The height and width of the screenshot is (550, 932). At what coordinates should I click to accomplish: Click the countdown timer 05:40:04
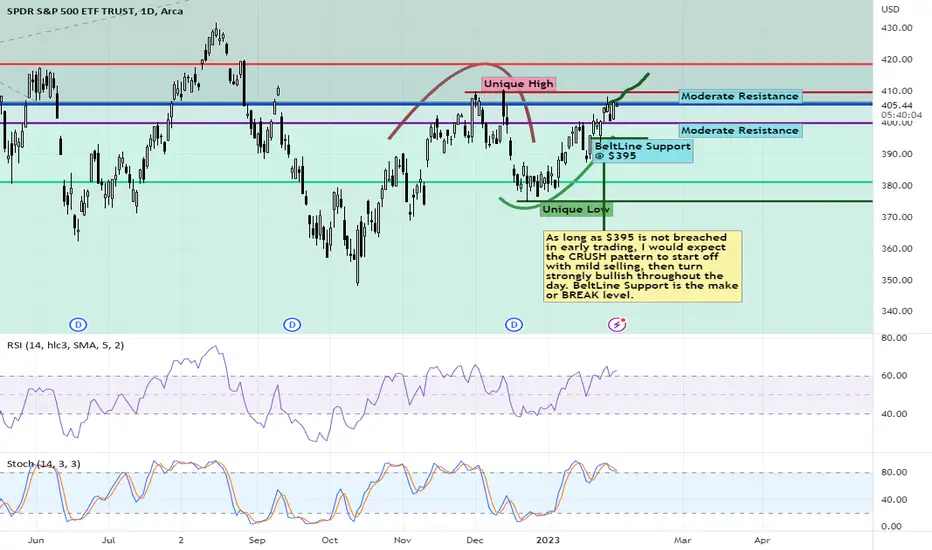(902, 115)
